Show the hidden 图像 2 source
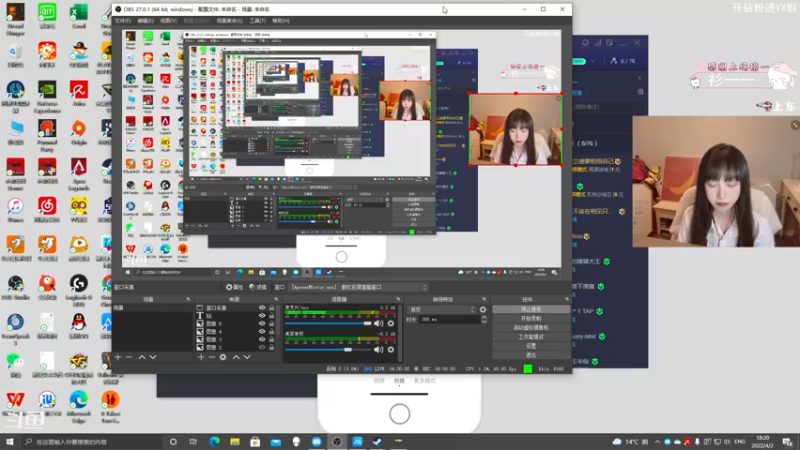800x450 pixels. pos(262,347)
